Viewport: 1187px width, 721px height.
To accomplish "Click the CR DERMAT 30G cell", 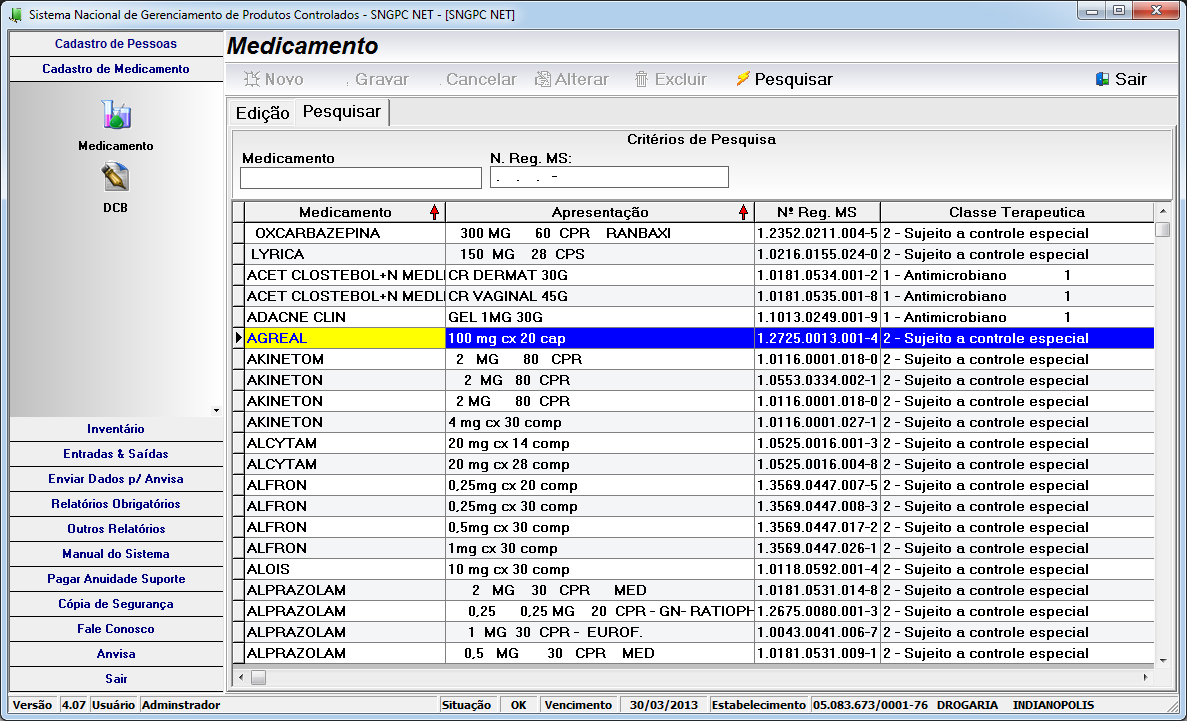I will tap(600, 276).
